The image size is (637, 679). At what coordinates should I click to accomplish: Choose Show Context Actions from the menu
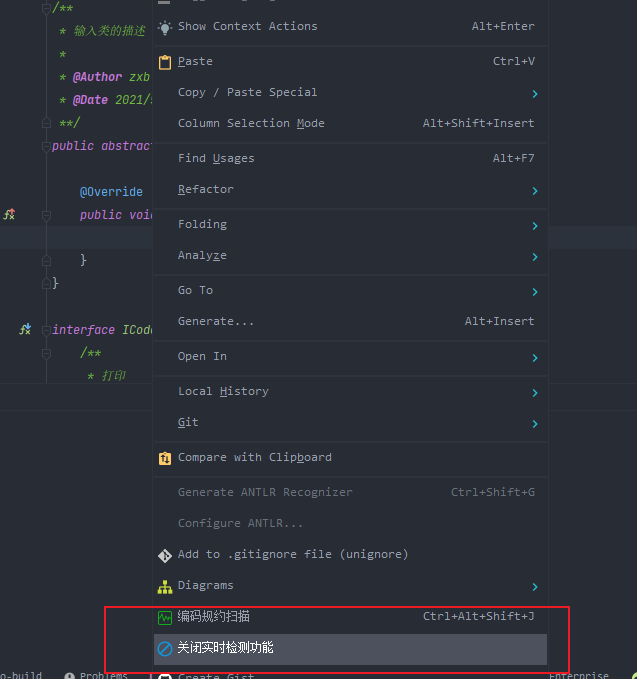[350, 27]
